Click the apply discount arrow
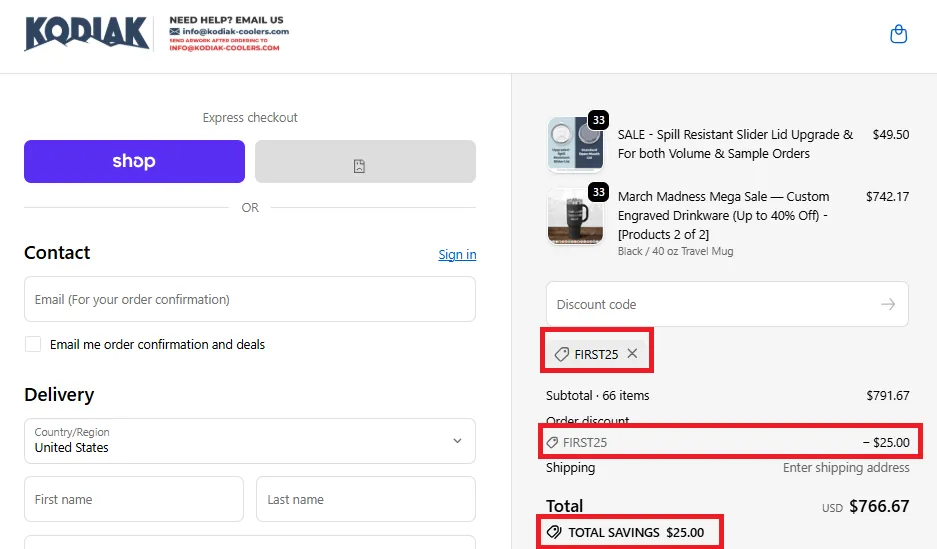Image resolution: width=937 pixels, height=549 pixels. pyautogui.click(x=887, y=304)
